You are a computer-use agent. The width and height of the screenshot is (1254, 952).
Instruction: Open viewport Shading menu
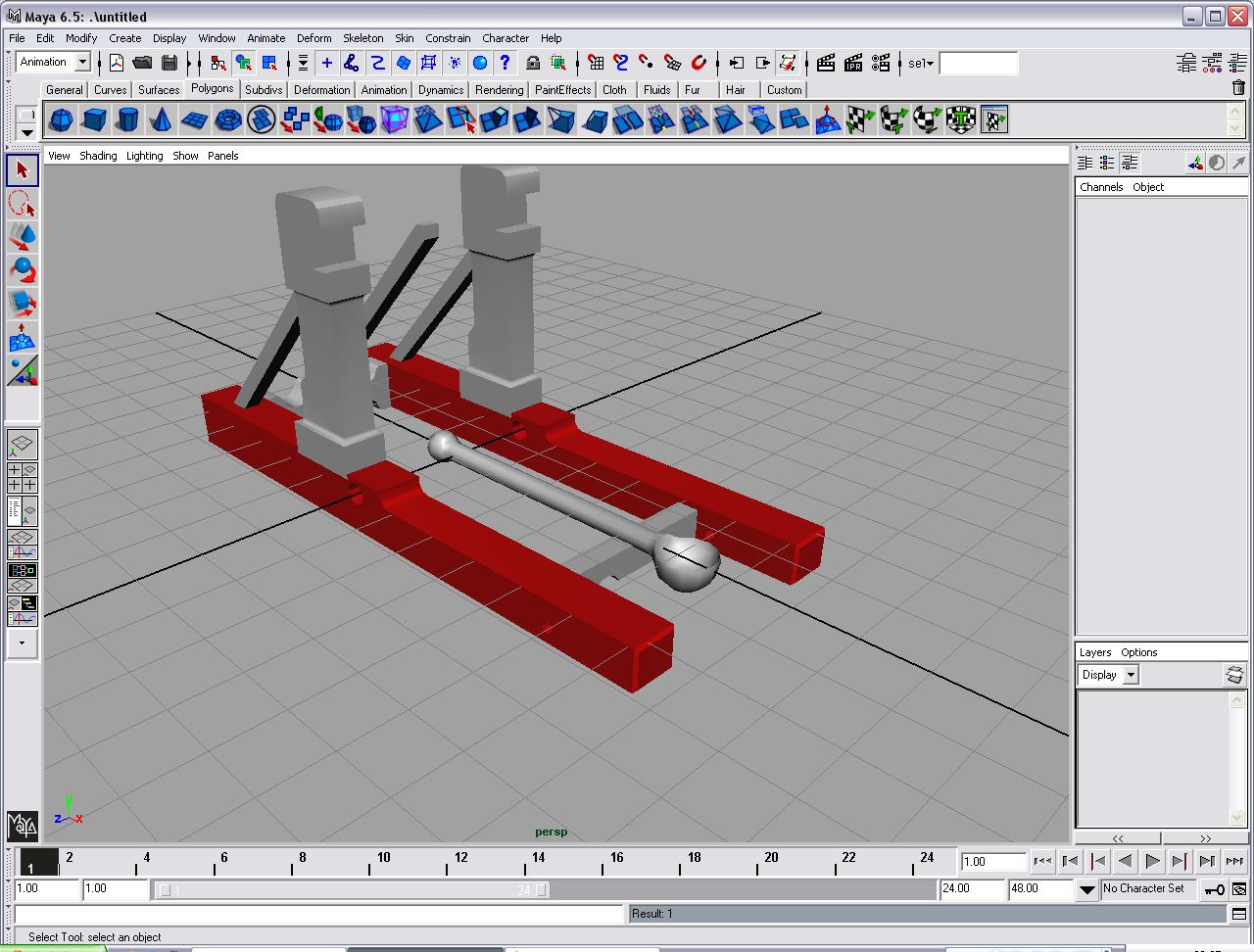coord(98,156)
